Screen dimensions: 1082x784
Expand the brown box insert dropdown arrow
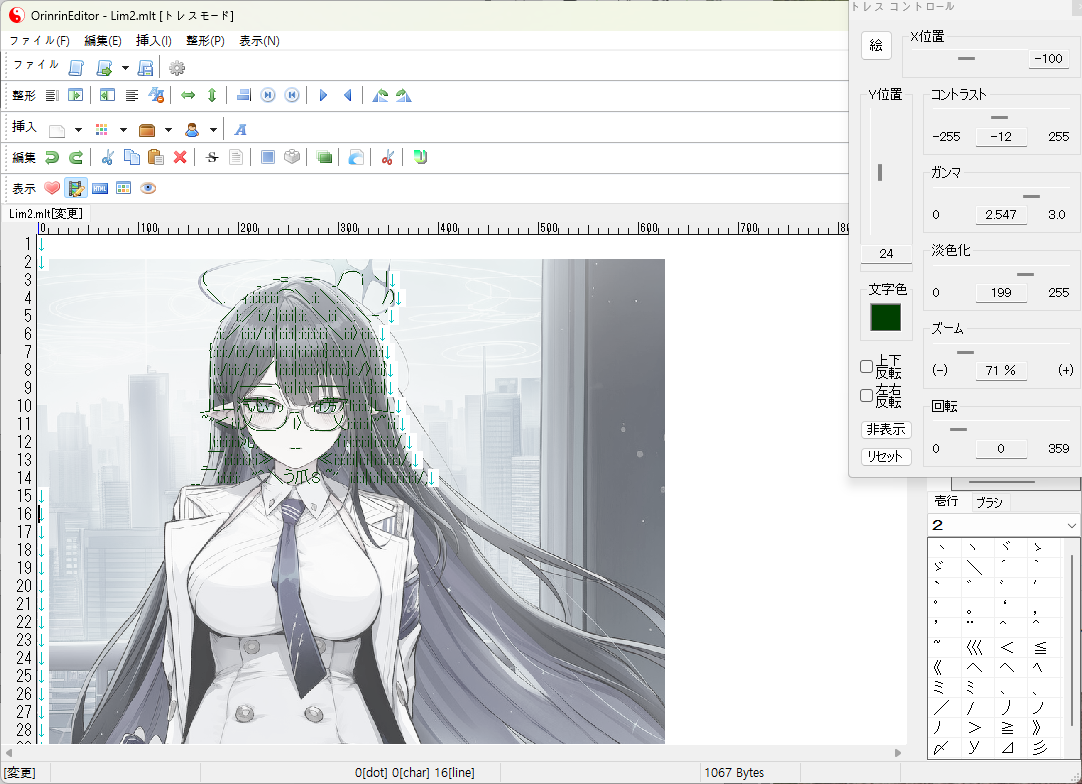point(168,130)
